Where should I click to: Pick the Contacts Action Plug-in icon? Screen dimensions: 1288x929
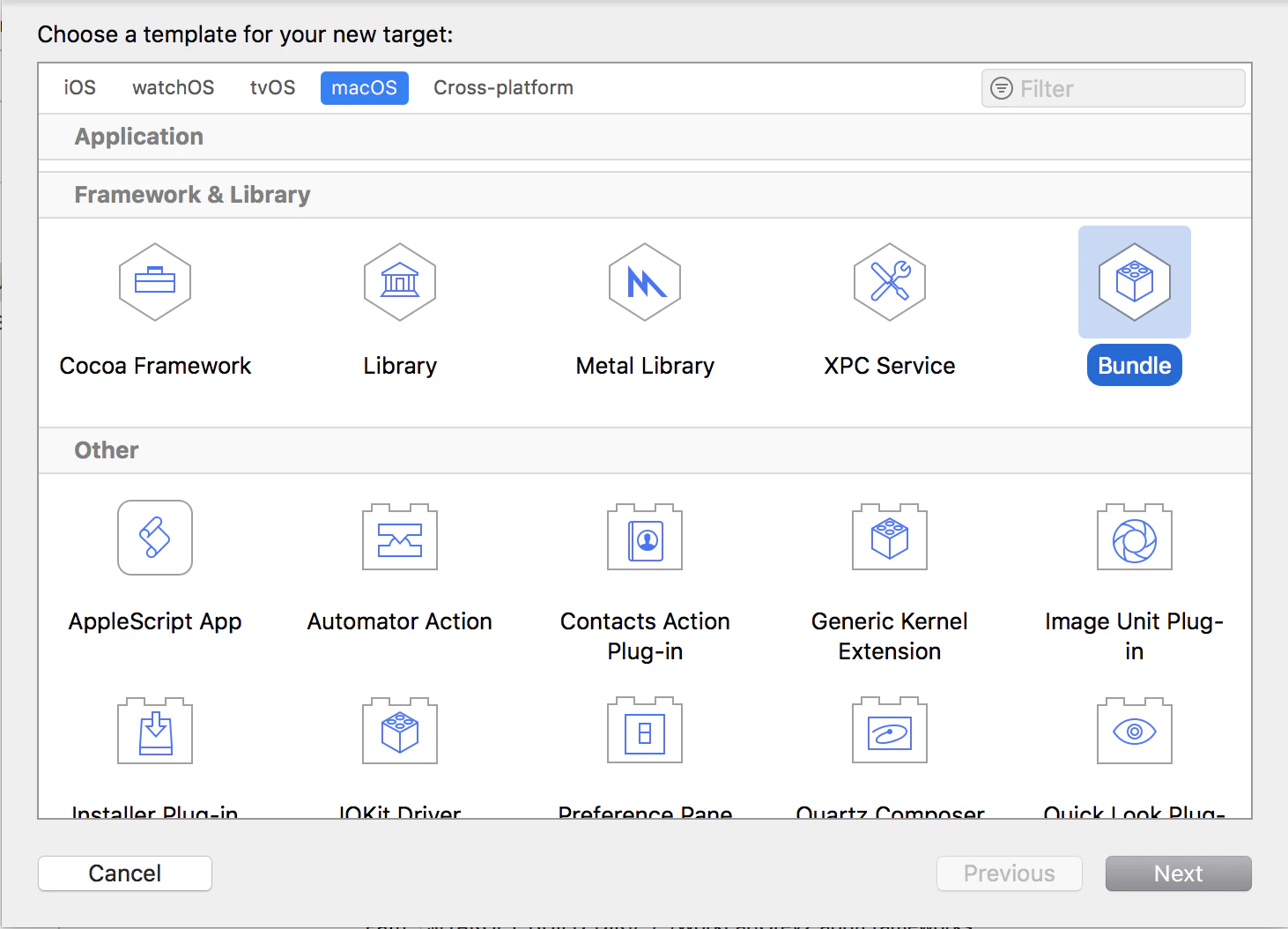coord(645,537)
